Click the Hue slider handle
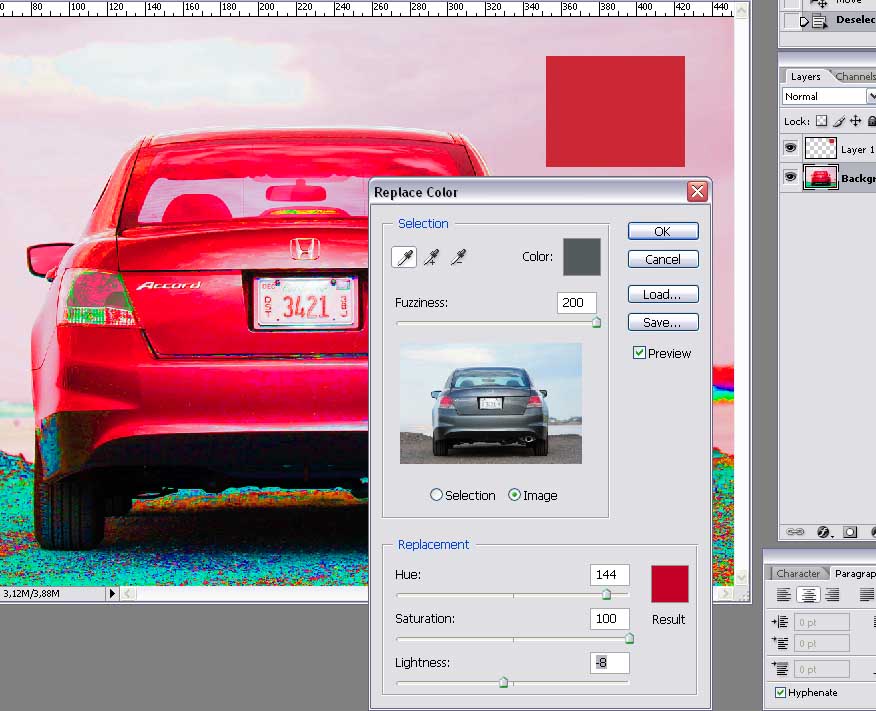Image resolution: width=876 pixels, height=711 pixels. tap(606, 594)
